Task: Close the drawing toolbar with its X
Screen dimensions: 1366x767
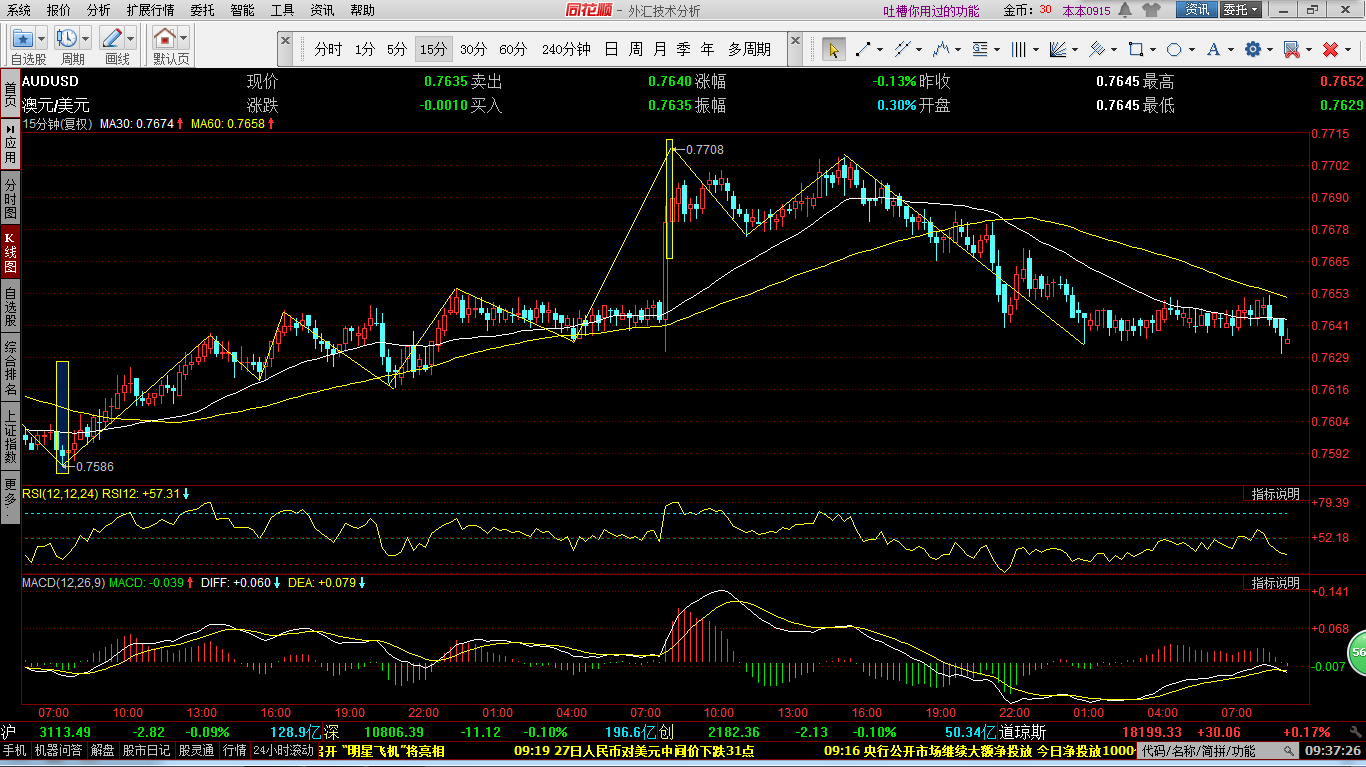Action: click(795, 42)
